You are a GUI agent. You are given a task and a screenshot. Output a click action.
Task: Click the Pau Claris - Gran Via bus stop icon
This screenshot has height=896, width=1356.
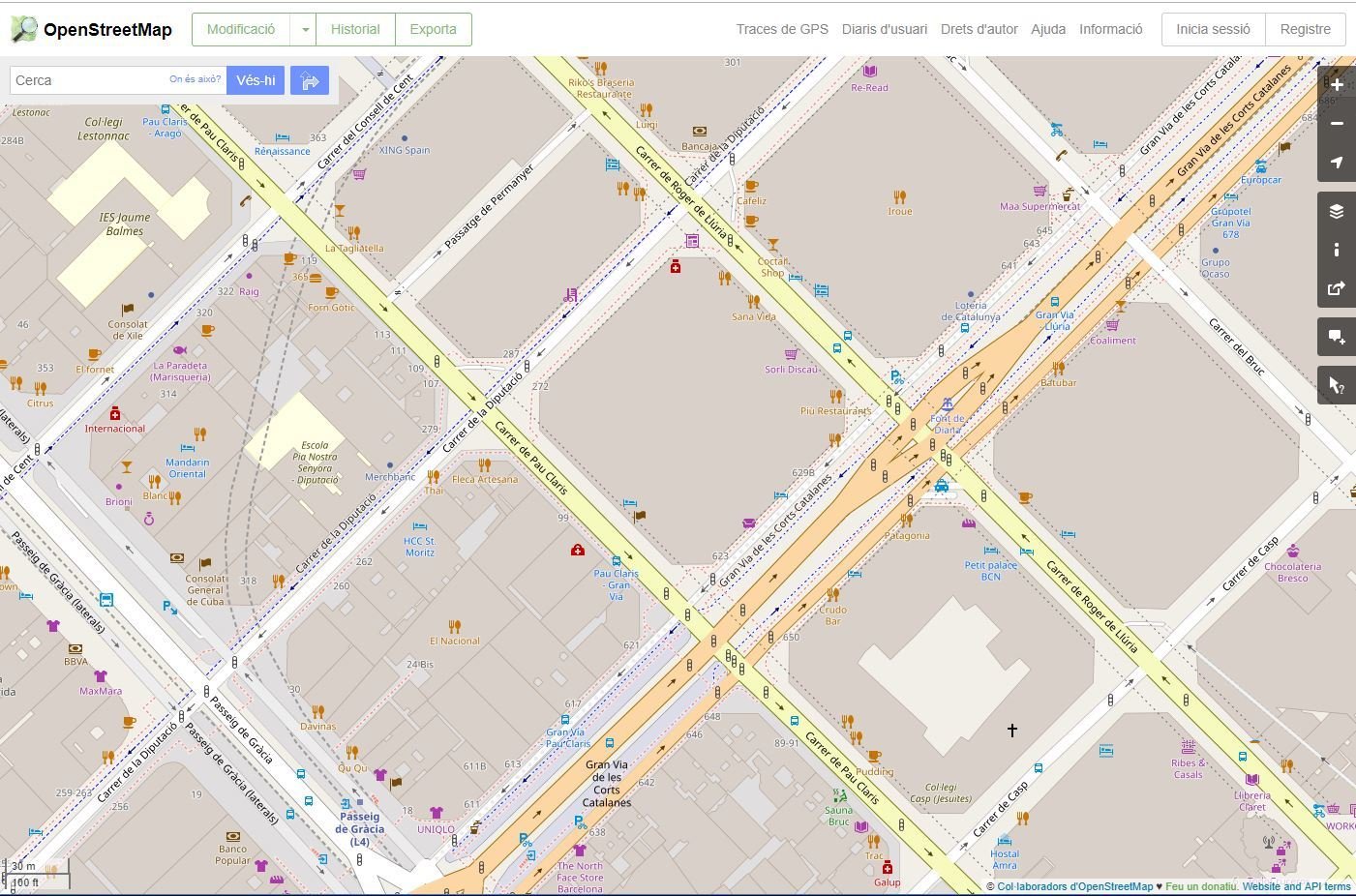click(x=617, y=560)
